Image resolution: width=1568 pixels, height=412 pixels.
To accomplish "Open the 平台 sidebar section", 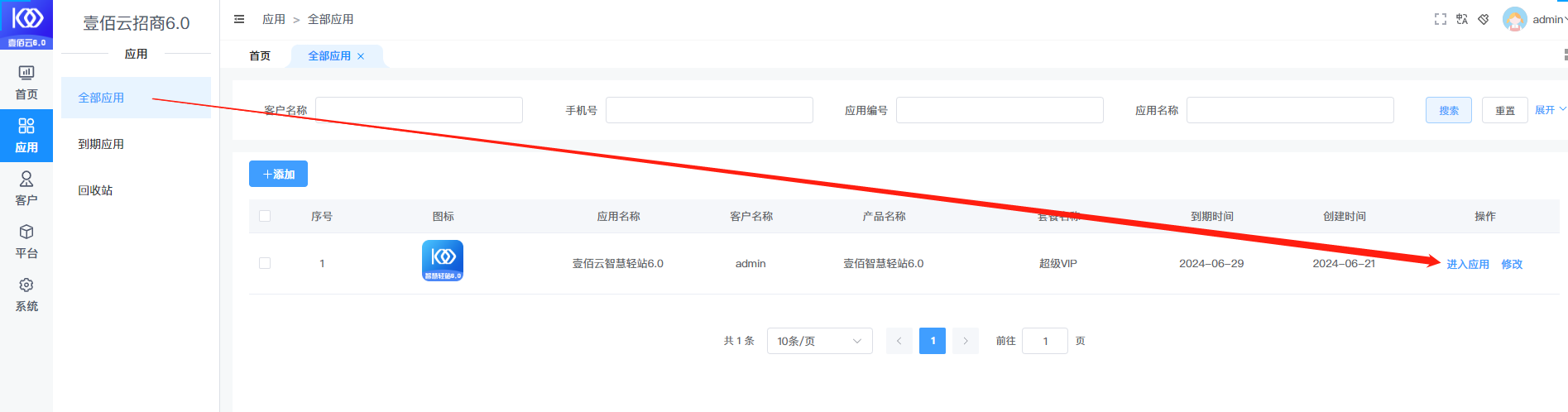I will click(x=26, y=242).
